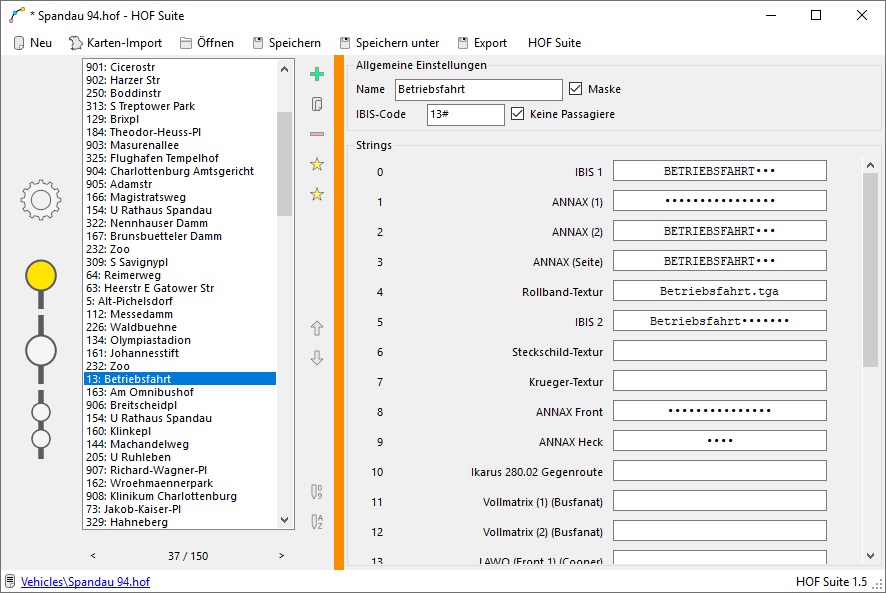Move the selected entry up the list
This screenshot has height=593, width=886.
coord(317,328)
